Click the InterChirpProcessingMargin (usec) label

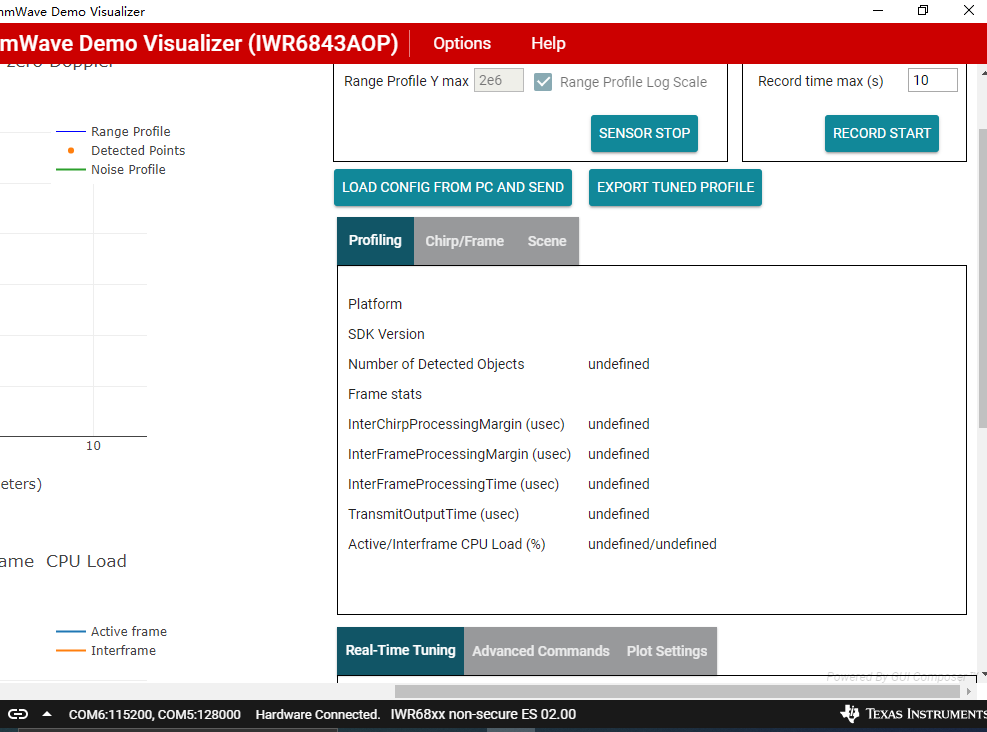[456, 424]
